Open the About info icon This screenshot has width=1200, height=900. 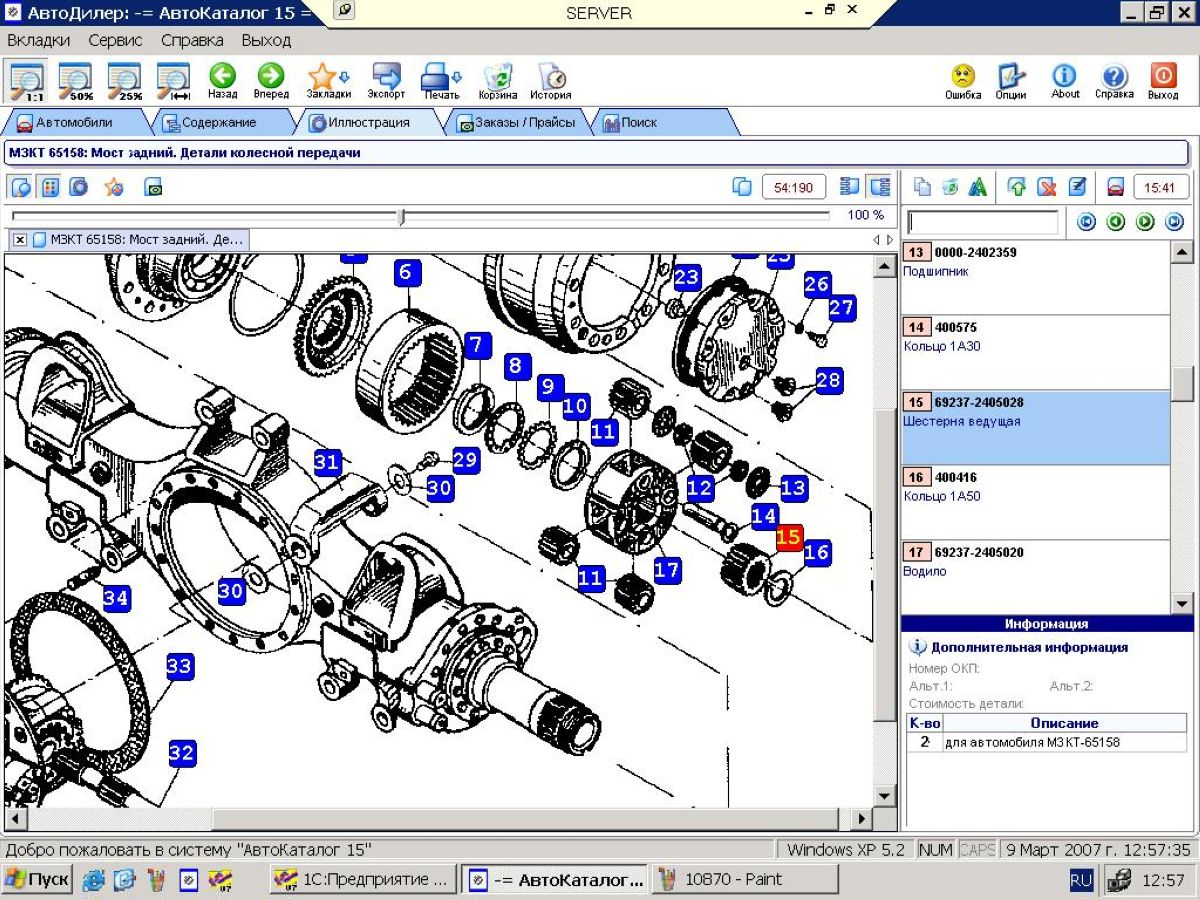coord(1065,80)
